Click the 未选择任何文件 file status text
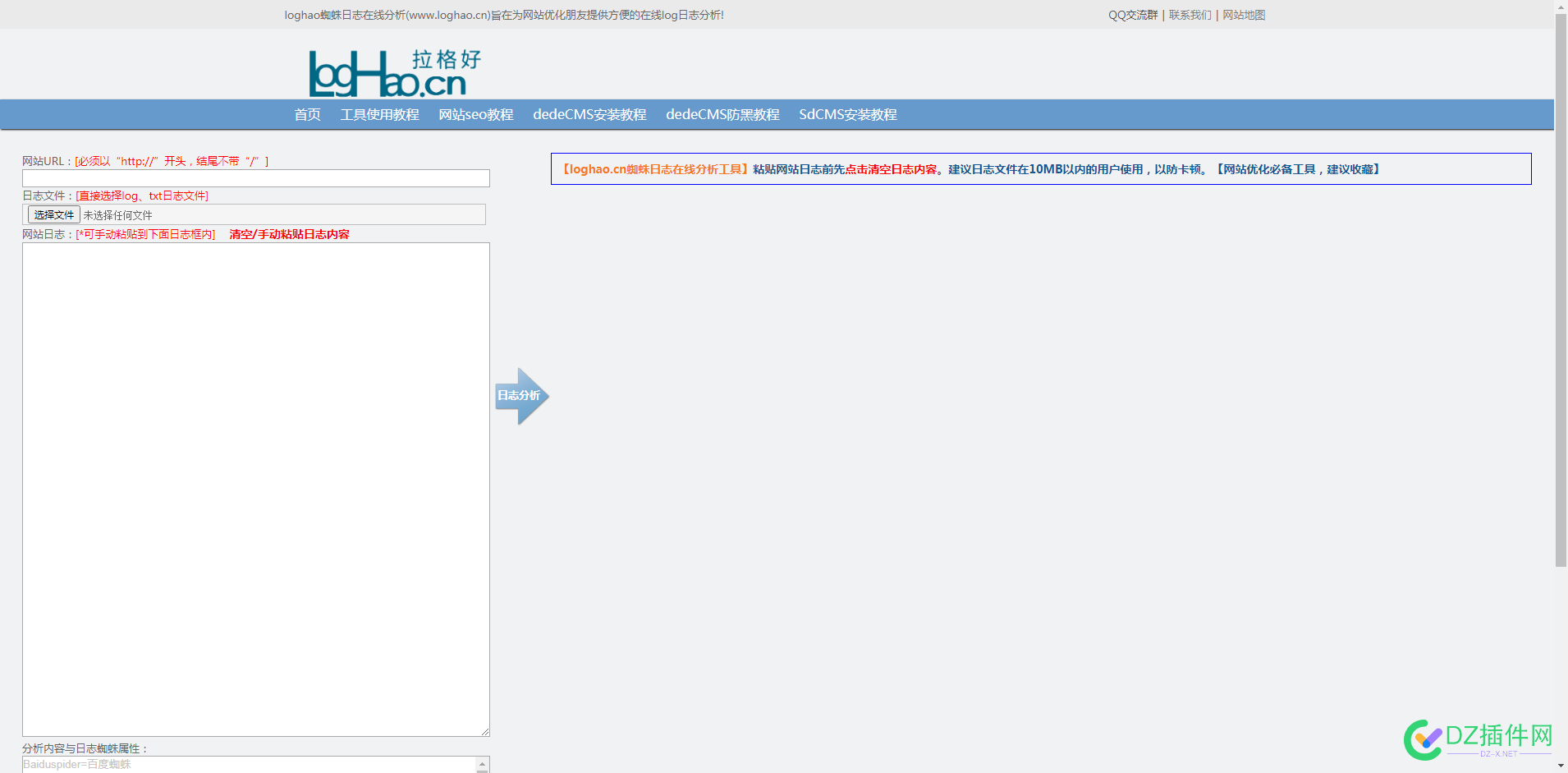This screenshot has height=773, width=1568. coord(117,215)
